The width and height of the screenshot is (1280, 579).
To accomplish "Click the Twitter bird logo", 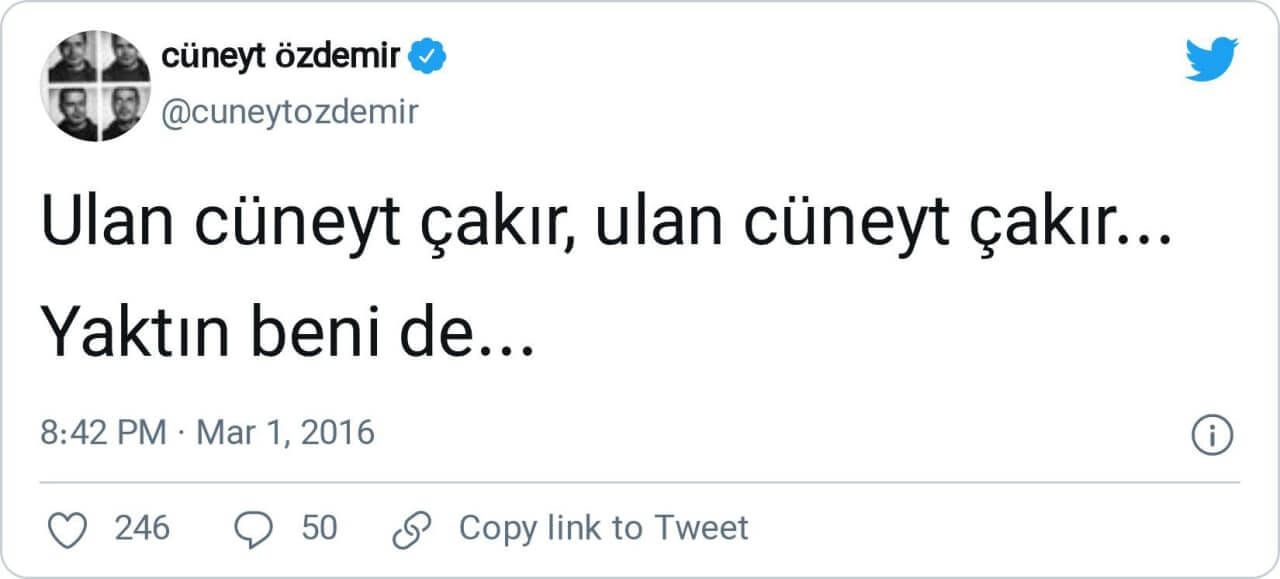I will (1211, 59).
